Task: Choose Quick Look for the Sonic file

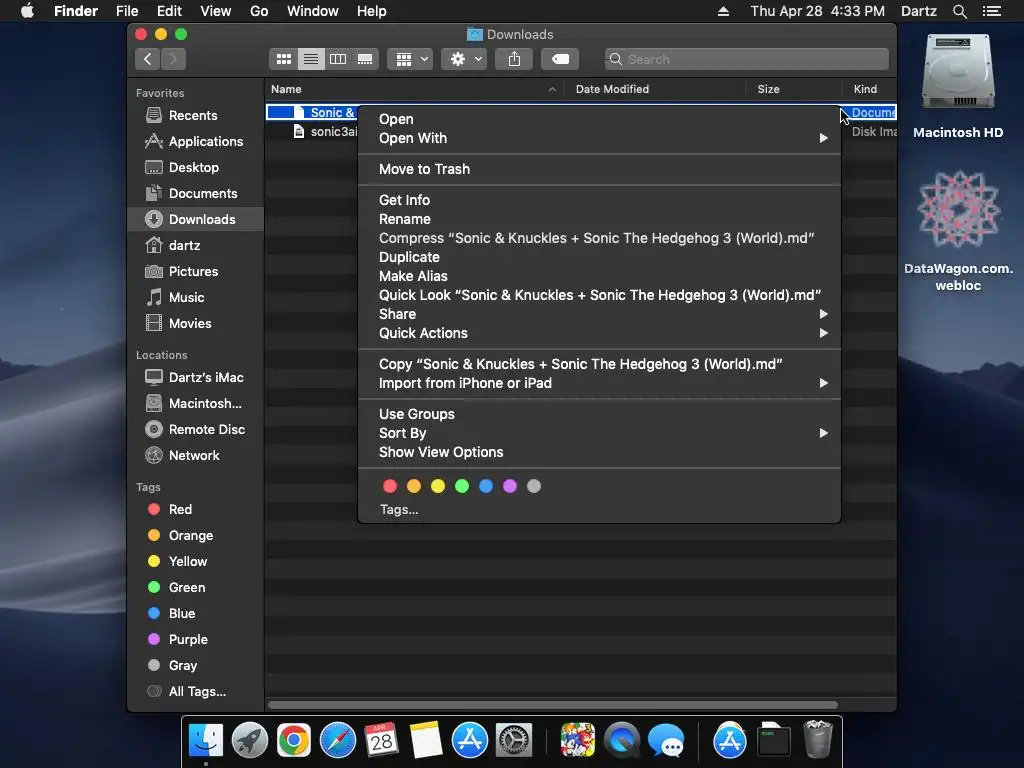Action: 600,295
